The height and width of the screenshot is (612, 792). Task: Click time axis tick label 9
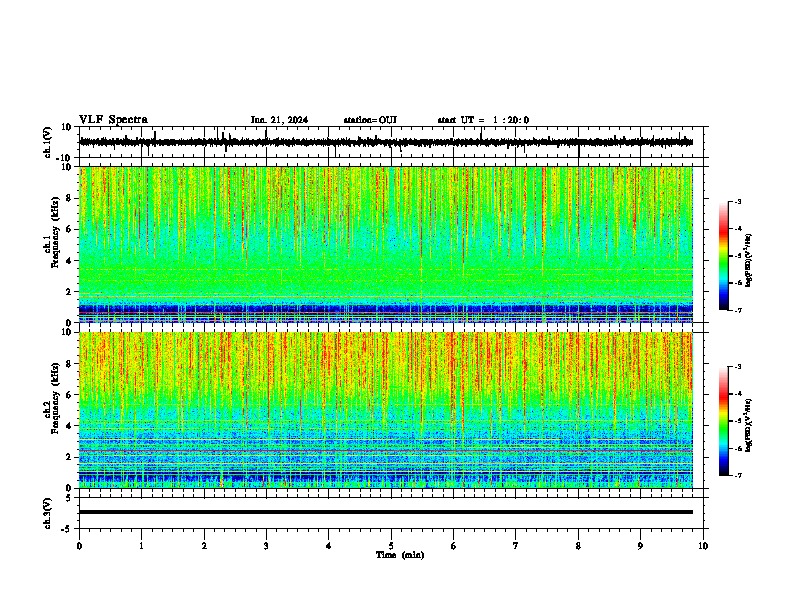pyautogui.click(x=640, y=545)
